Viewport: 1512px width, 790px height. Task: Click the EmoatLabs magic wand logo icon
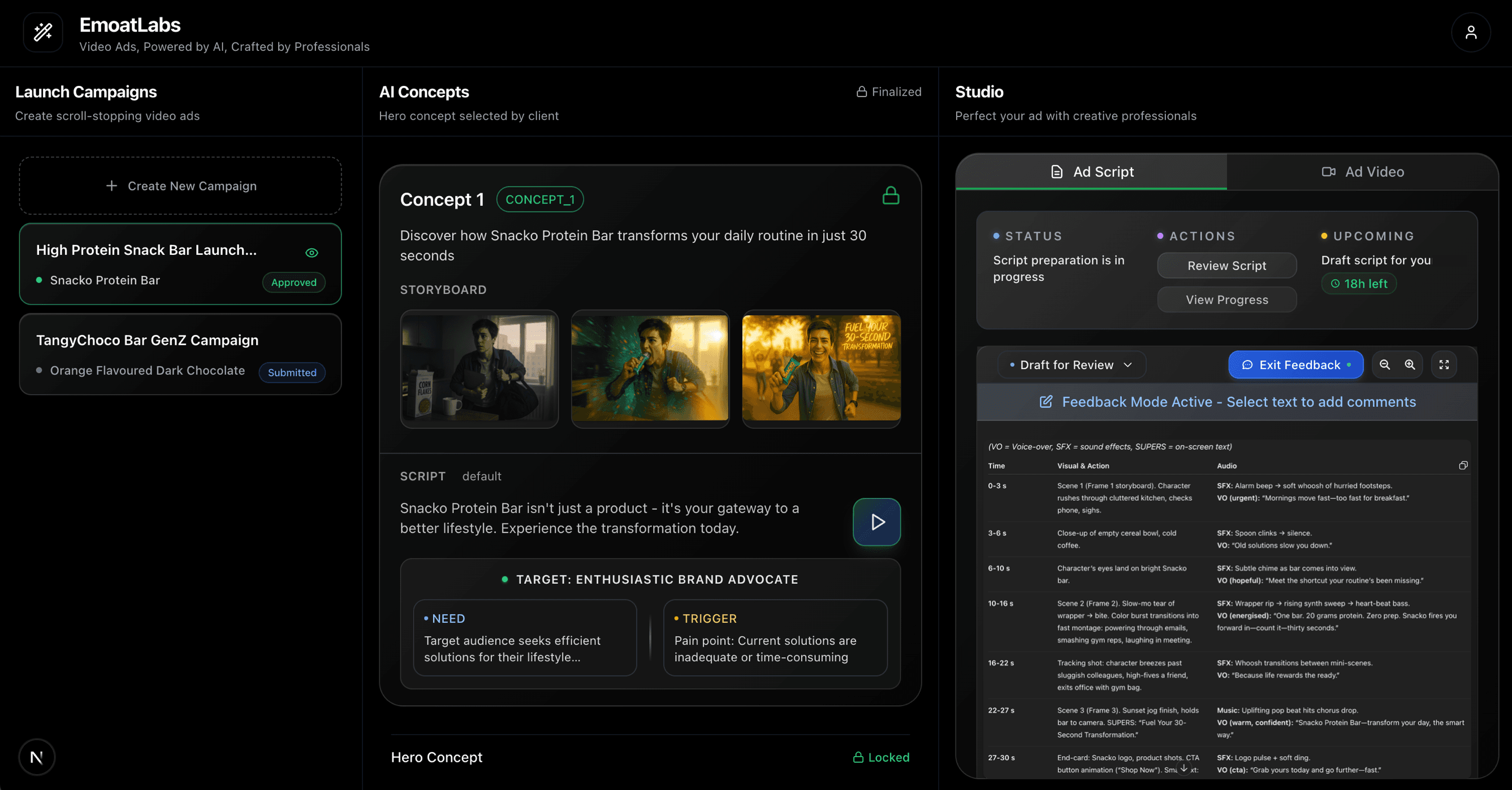(x=42, y=32)
